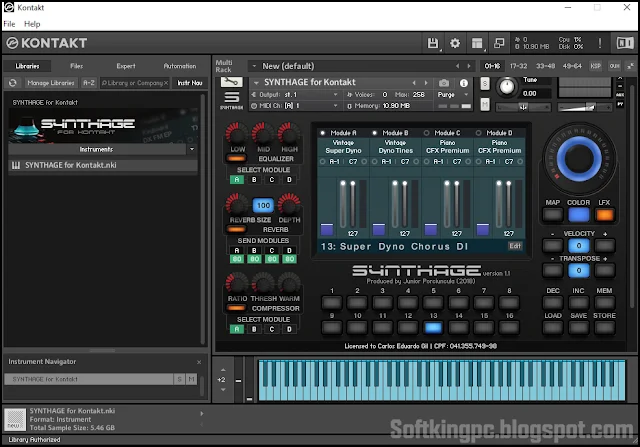Viewport: 640px width, 447px height.
Task: Close the Instrument Navigator panel
Action: pos(199,362)
